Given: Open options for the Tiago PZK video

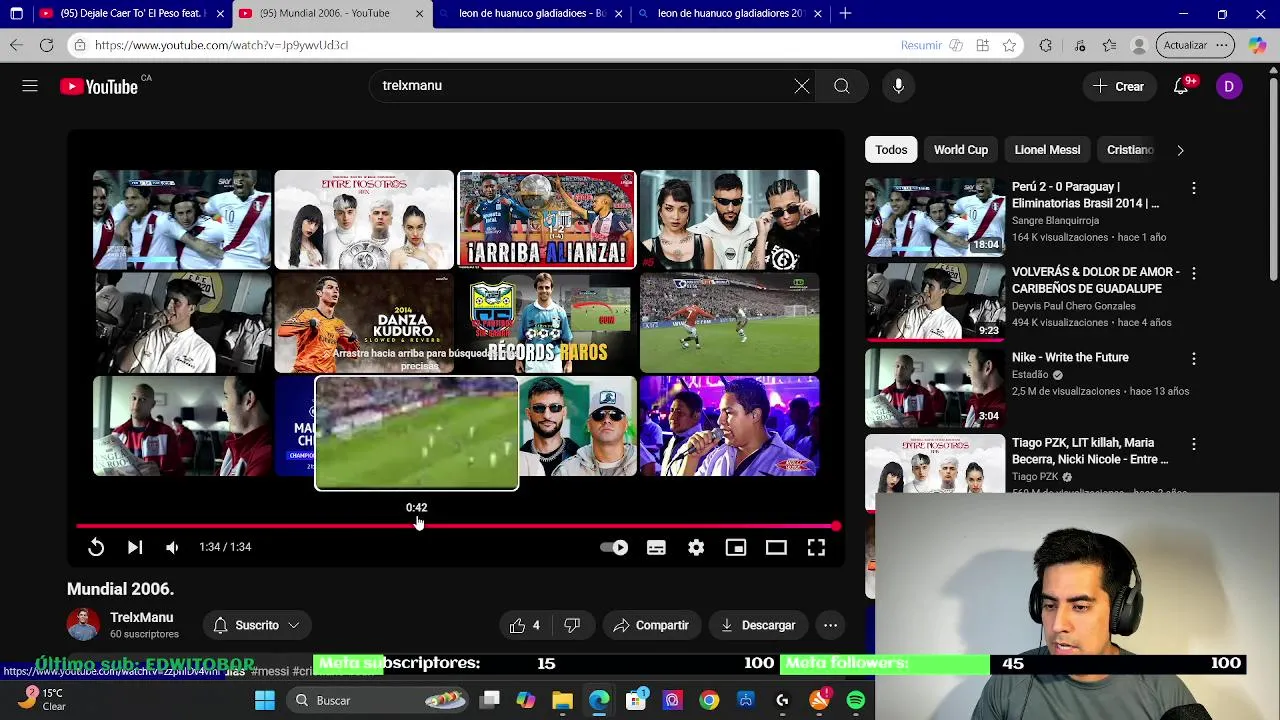Looking at the screenshot, I should pyautogui.click(x=1193, y=444).
